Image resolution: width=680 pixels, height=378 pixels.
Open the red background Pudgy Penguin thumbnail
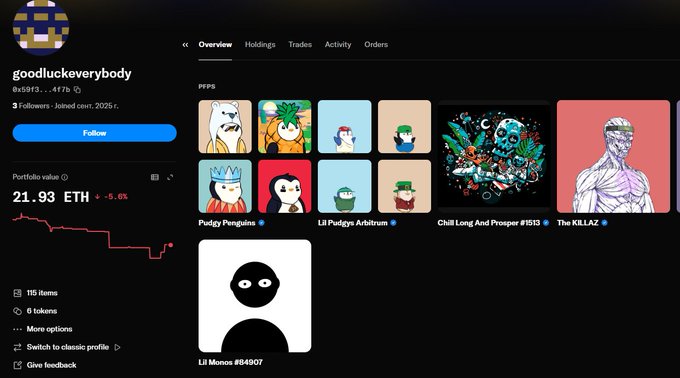284,186
